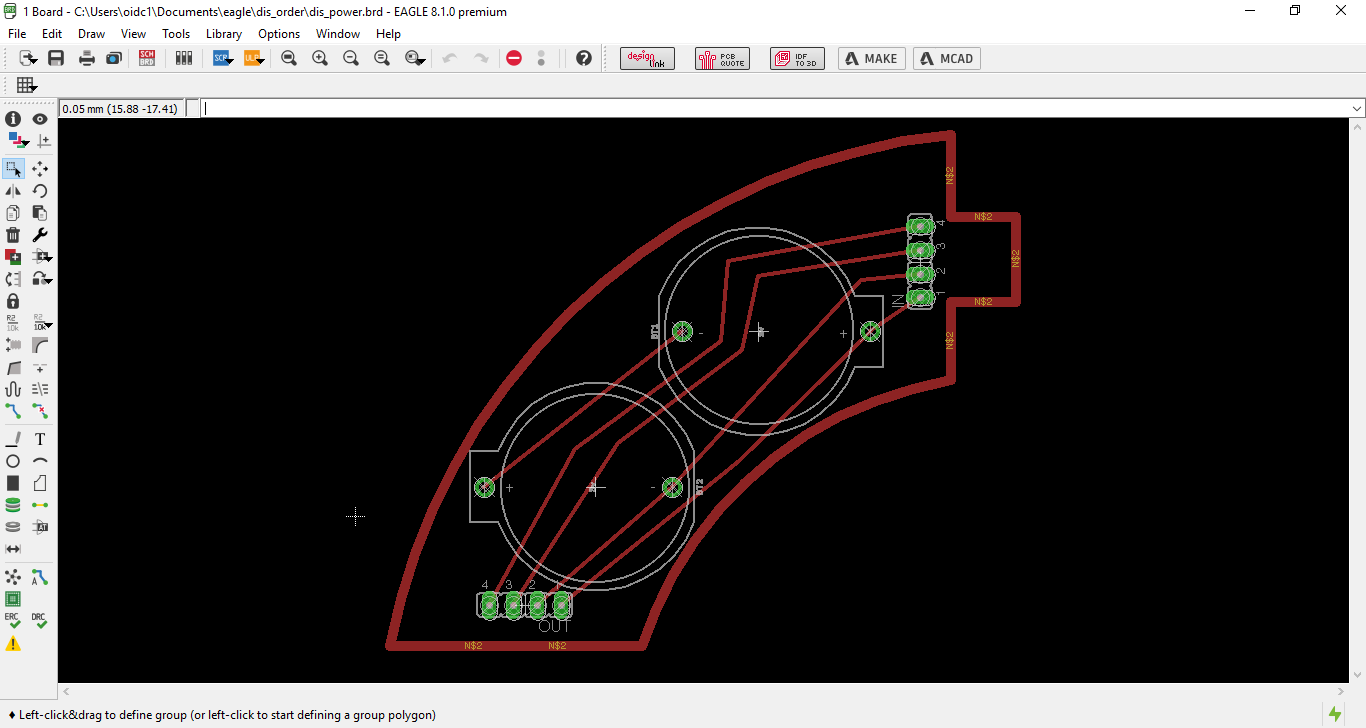The image size is (1366, 728).
Task: Select the Name tool (R2 label)
Action: pos(13,323)
